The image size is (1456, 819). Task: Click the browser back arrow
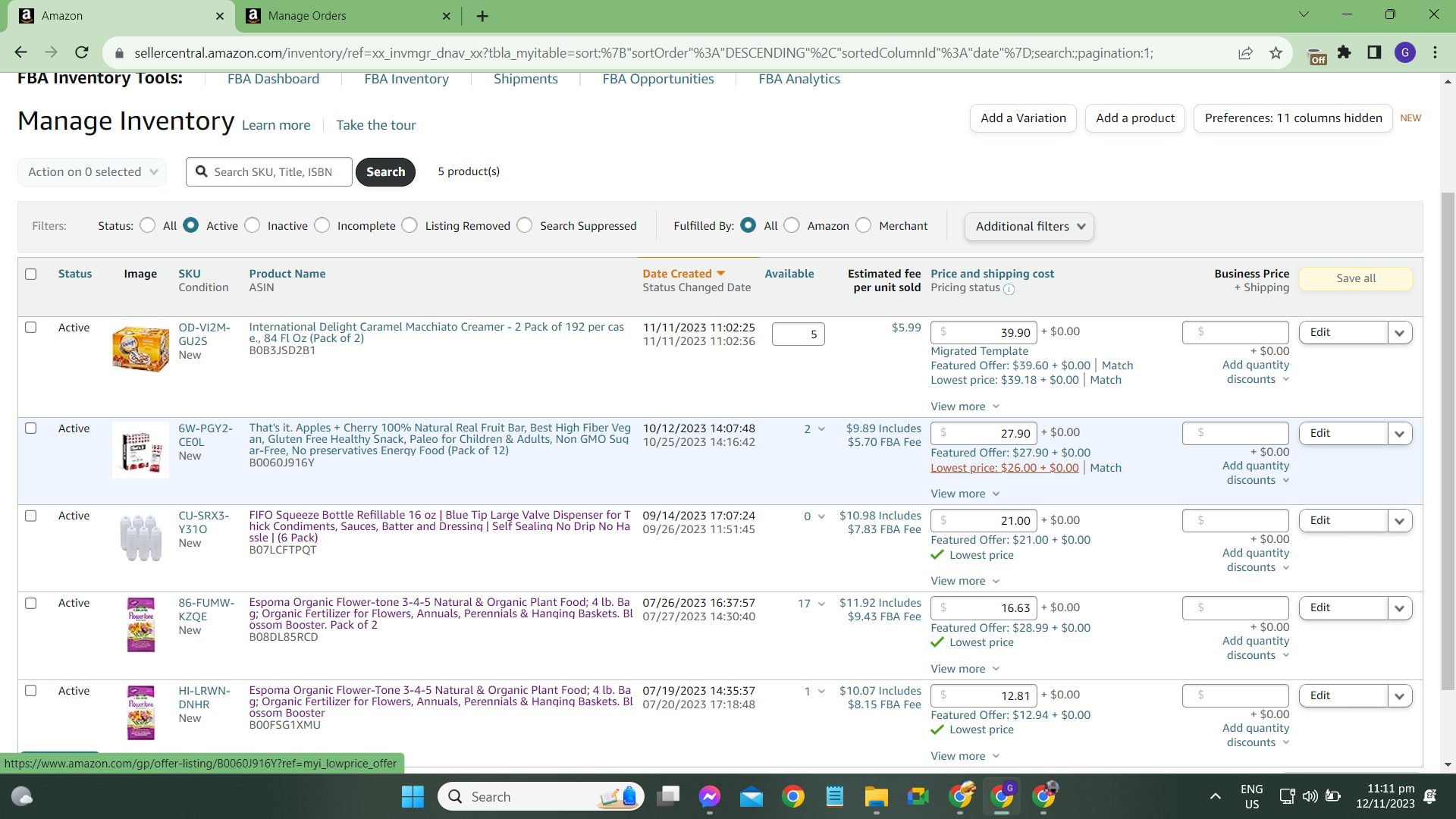coord(20,52)
